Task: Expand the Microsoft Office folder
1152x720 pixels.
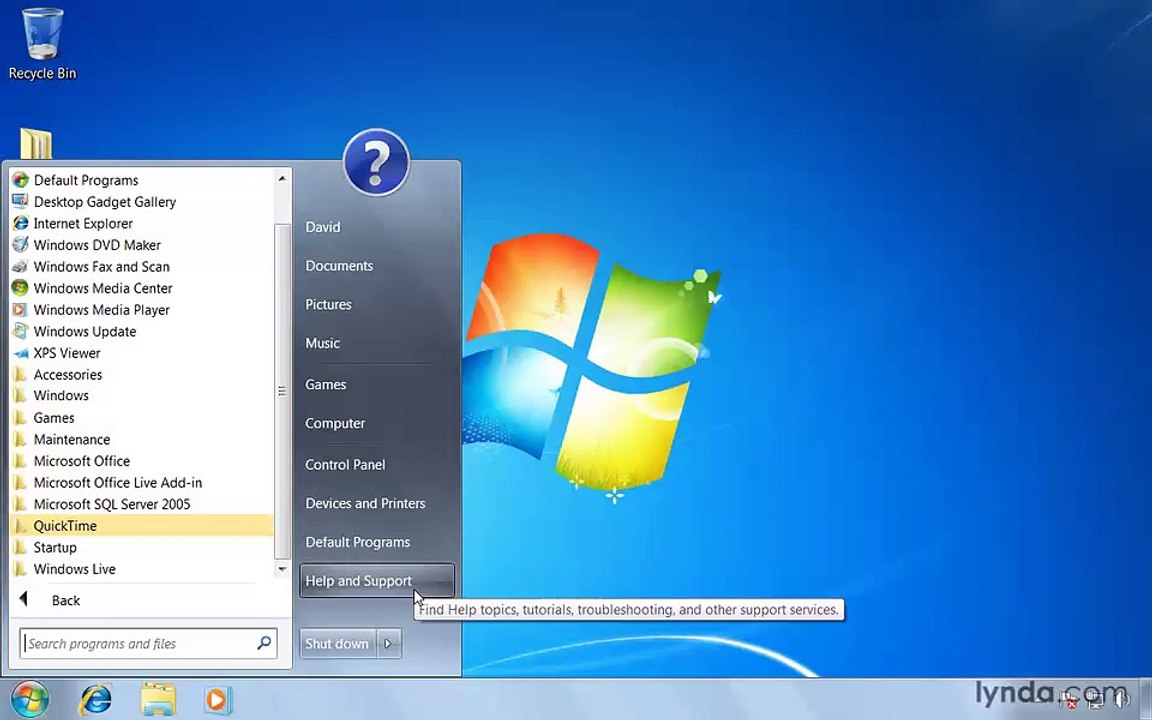Action: 141,461
